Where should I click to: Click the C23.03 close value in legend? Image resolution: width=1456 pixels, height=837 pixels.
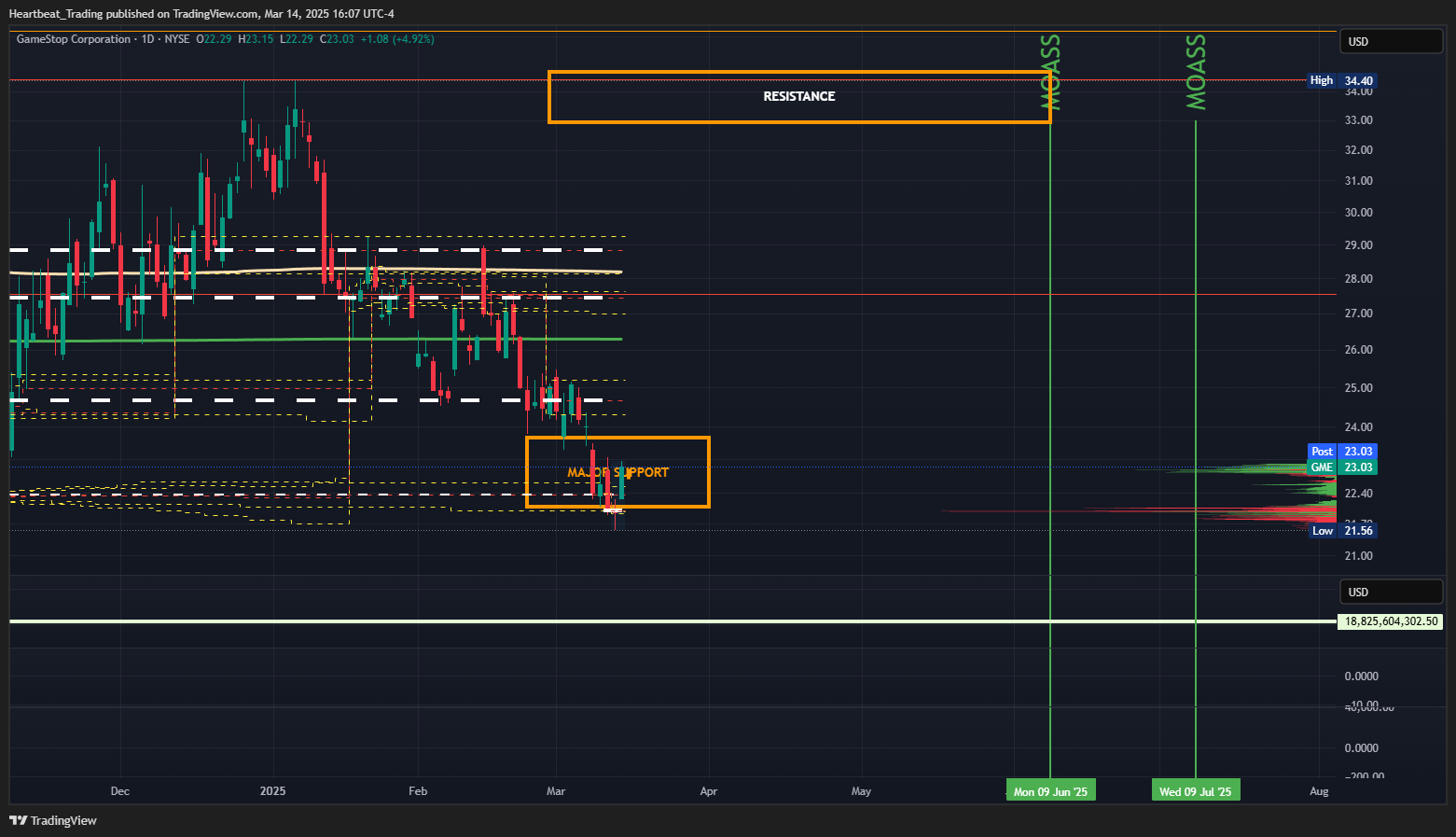337,39
